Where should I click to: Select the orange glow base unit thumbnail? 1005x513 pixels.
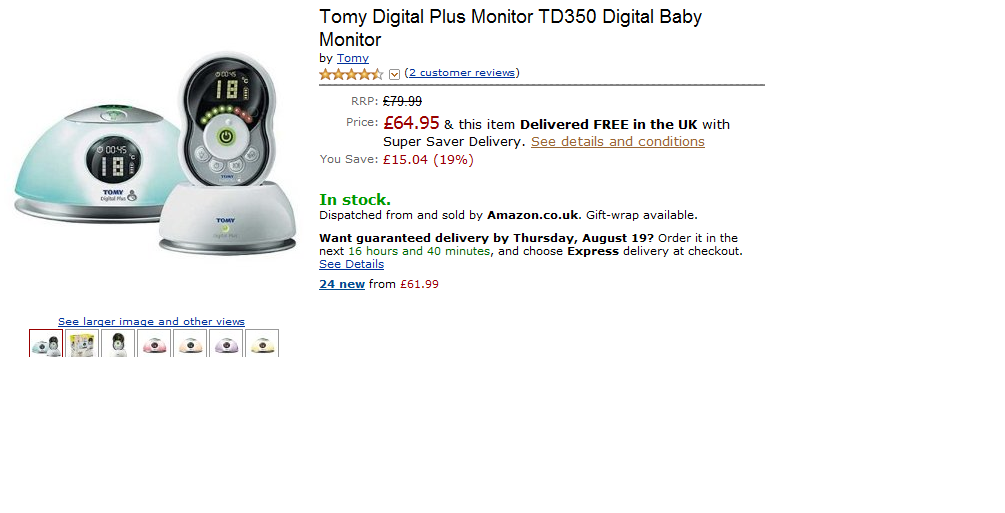point(190,344)
